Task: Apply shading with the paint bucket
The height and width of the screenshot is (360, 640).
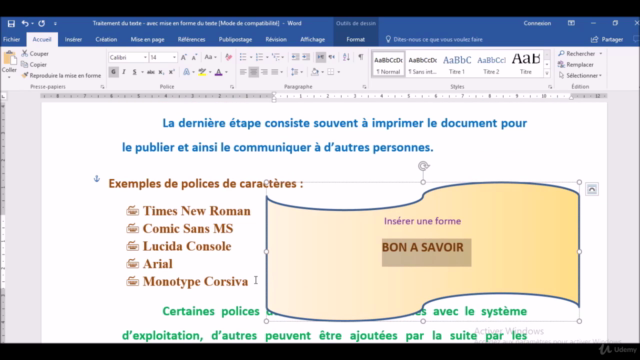Action: point(315,72)
